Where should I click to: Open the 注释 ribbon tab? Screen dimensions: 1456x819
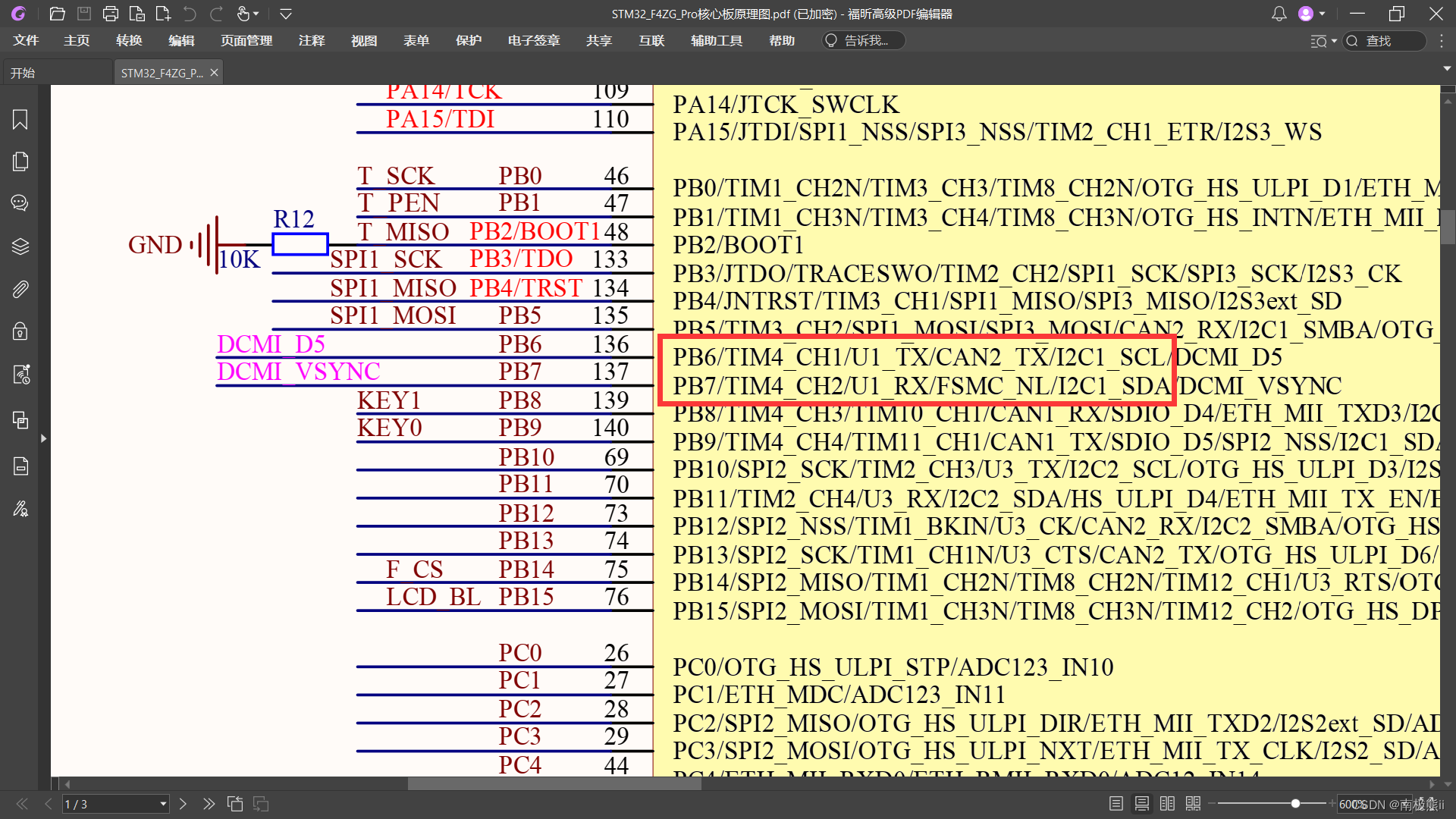click(x=312, y=40)
